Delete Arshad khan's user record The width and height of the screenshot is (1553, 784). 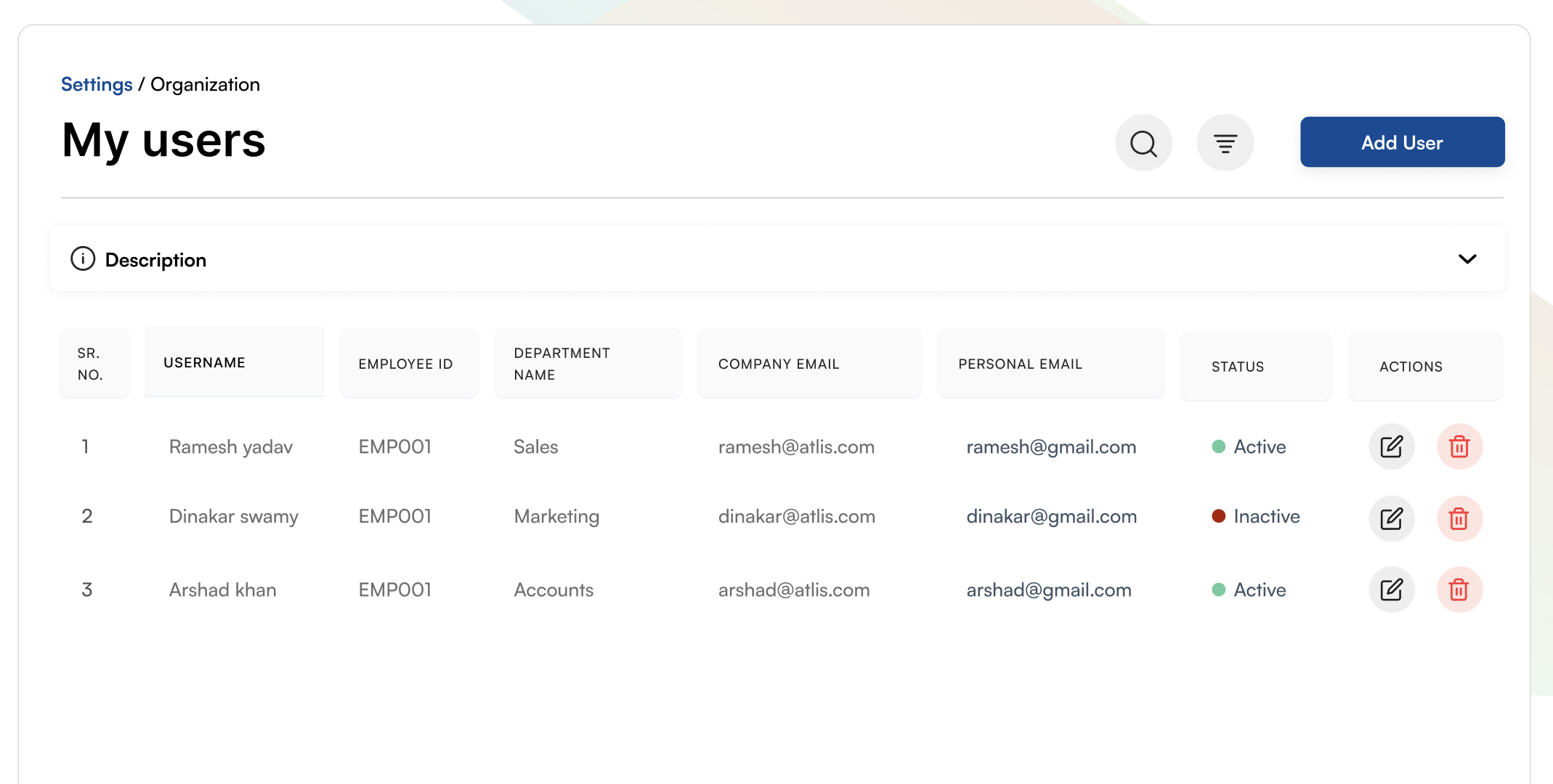(1459, 589)
